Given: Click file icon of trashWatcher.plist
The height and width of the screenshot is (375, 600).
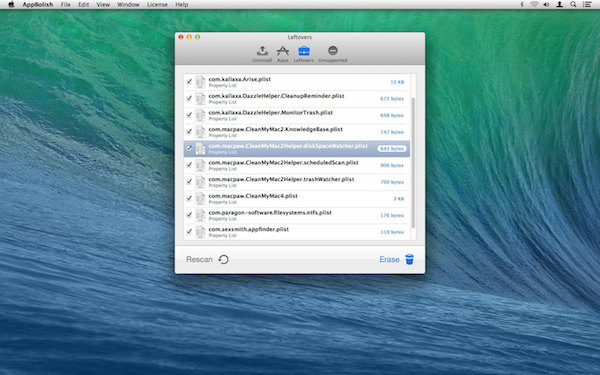Looking at the screenshot, I should coord(200,182).
